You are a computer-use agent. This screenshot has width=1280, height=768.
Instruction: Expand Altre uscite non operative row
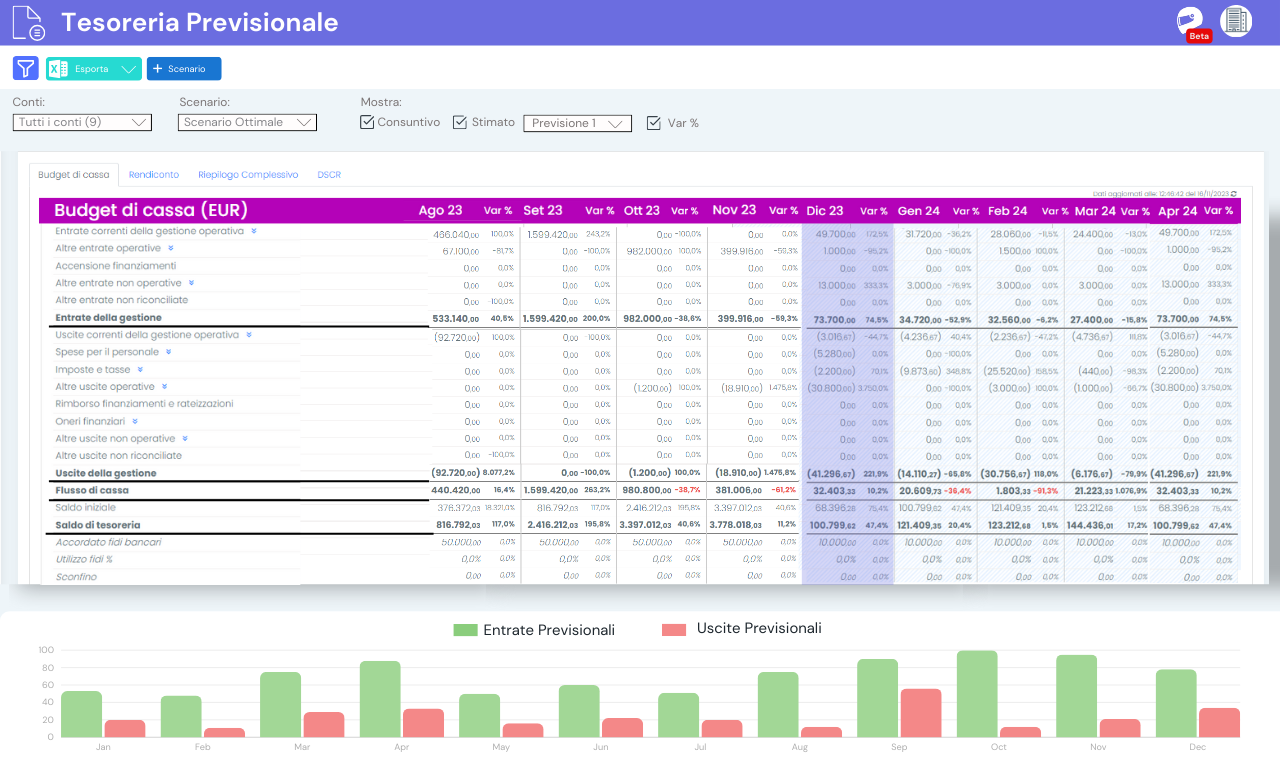pyautogui.click(x=185, y=439)
